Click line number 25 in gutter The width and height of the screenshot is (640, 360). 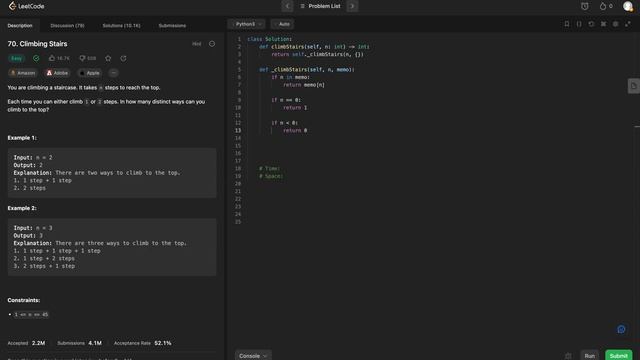coord(238,222)
